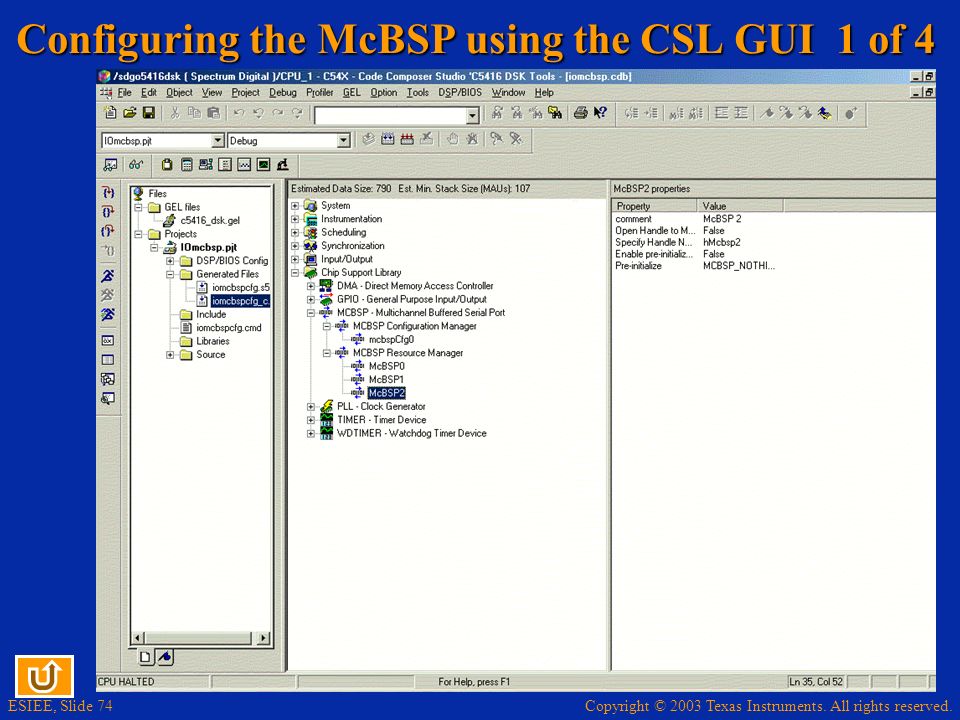The height and width of the screenshot is (720, 960).
Task: Click the View Registers icon in sidebar
Action: [108, 340]
